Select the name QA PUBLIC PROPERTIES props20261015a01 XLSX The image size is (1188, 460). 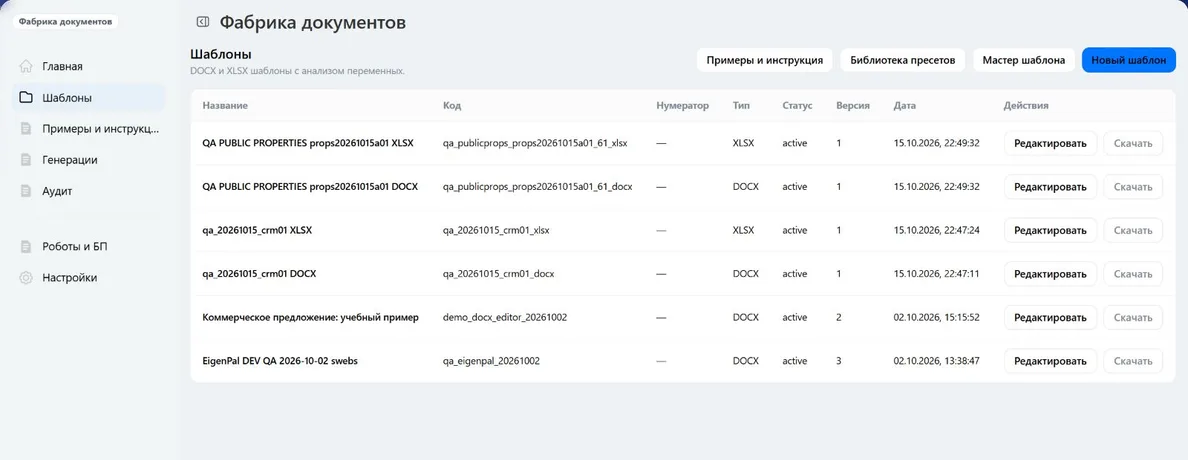point(308,142)
